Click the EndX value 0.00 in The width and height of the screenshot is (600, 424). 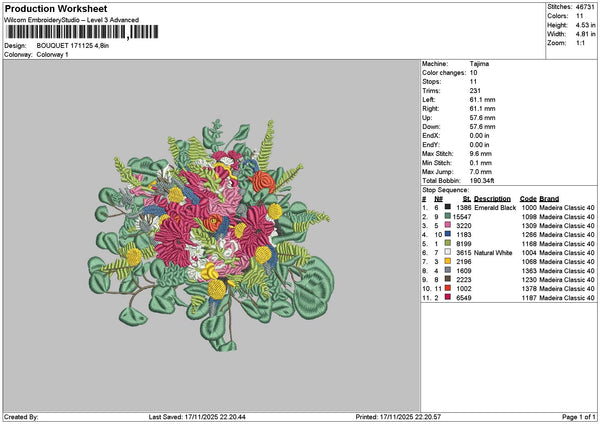pos(479,136)
